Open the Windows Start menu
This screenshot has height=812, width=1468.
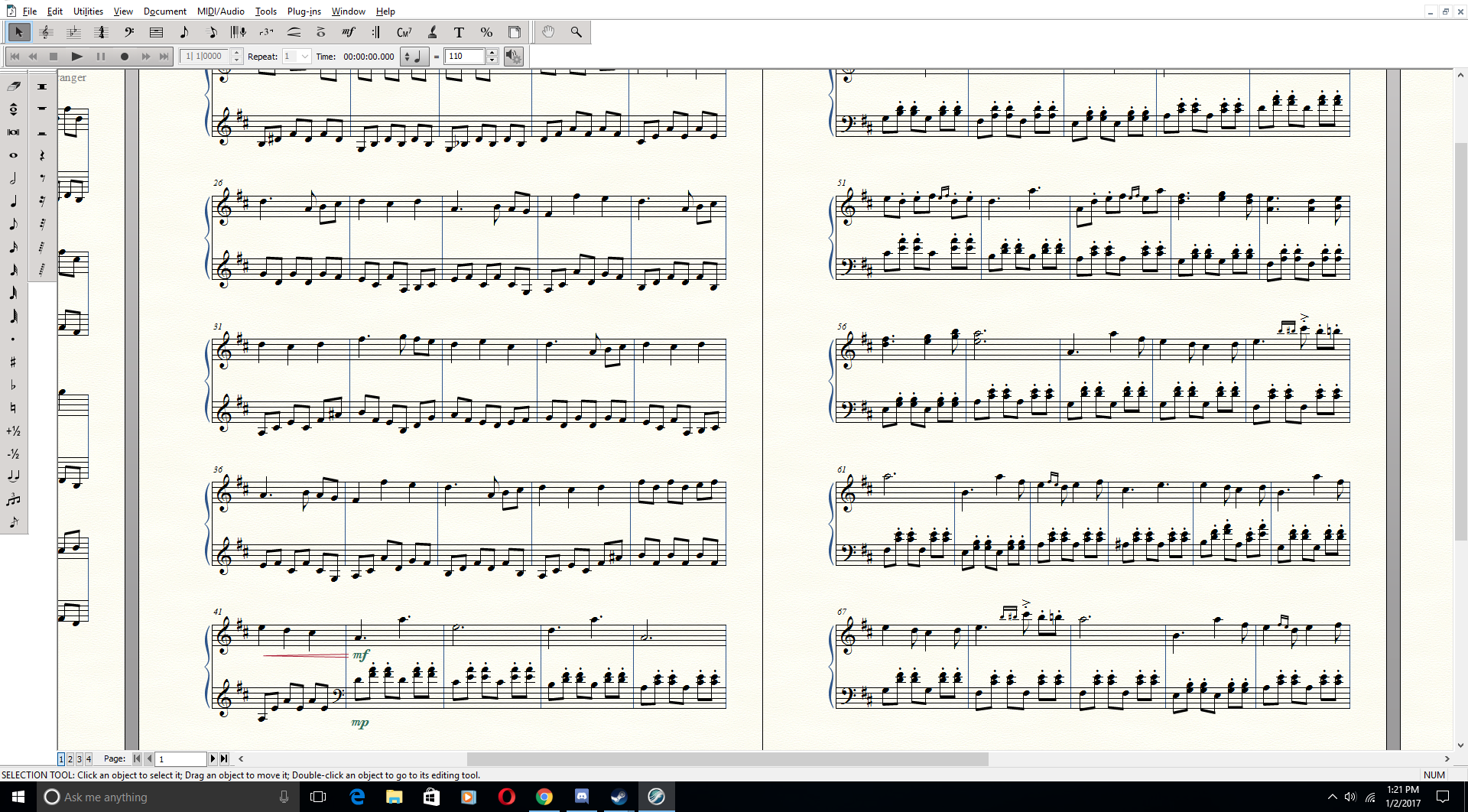(x=18, y=797)
